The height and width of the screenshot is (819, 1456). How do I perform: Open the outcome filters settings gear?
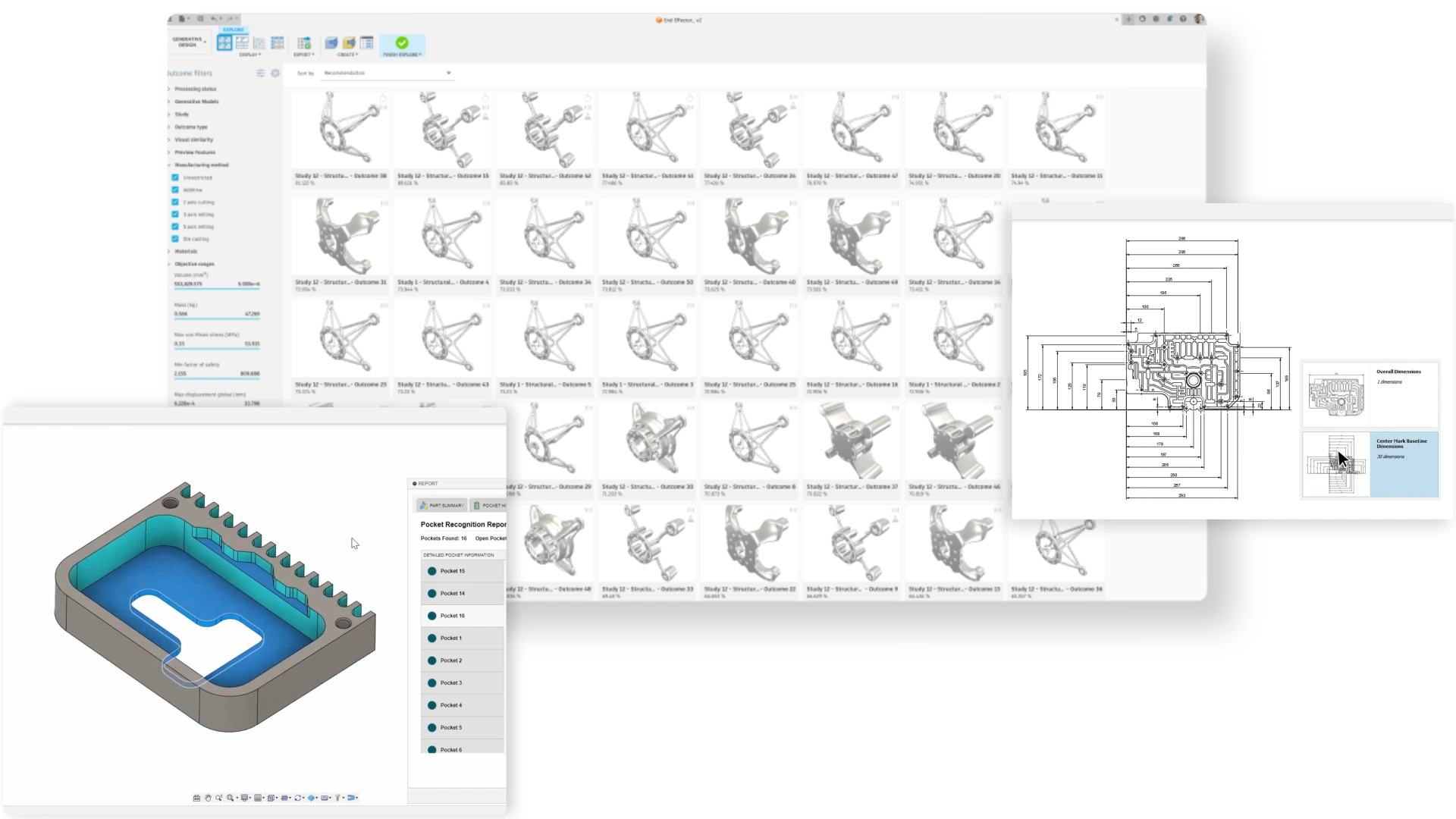[275, 74]
